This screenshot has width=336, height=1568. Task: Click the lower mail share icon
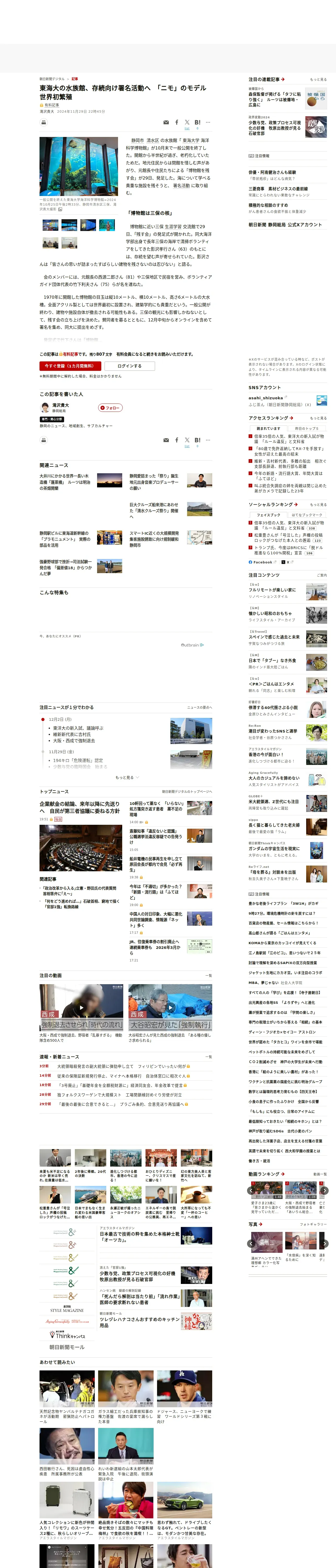click(166, 440)
